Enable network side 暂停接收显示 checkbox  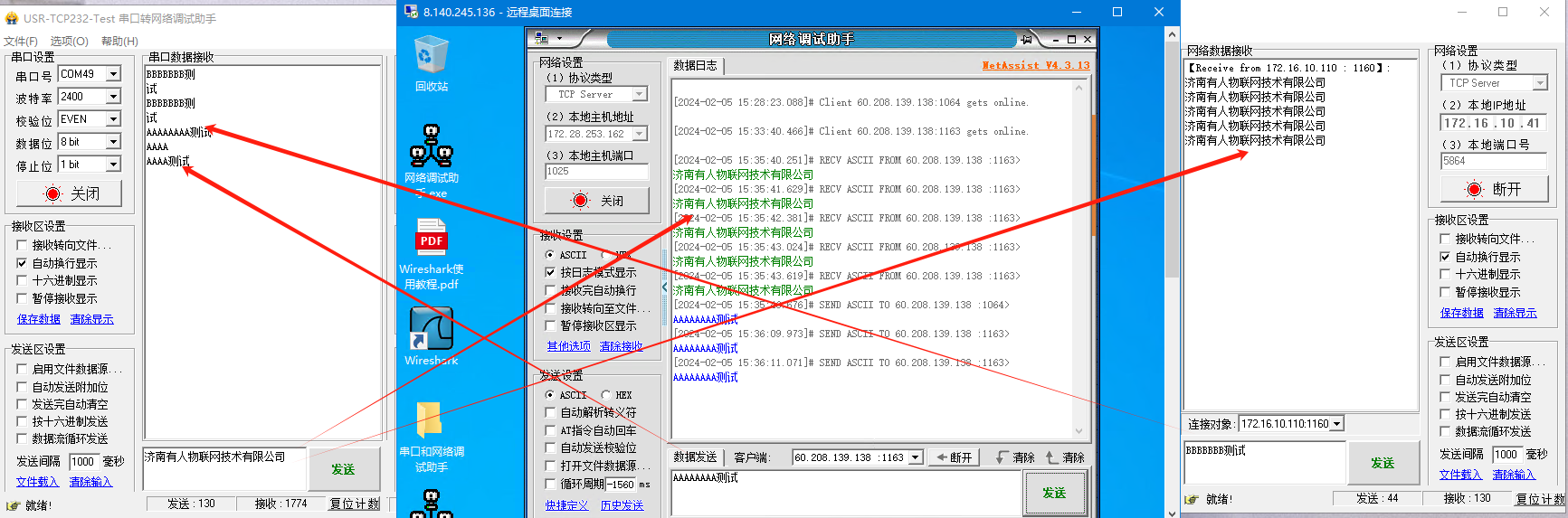click(x=1445, y=292)
